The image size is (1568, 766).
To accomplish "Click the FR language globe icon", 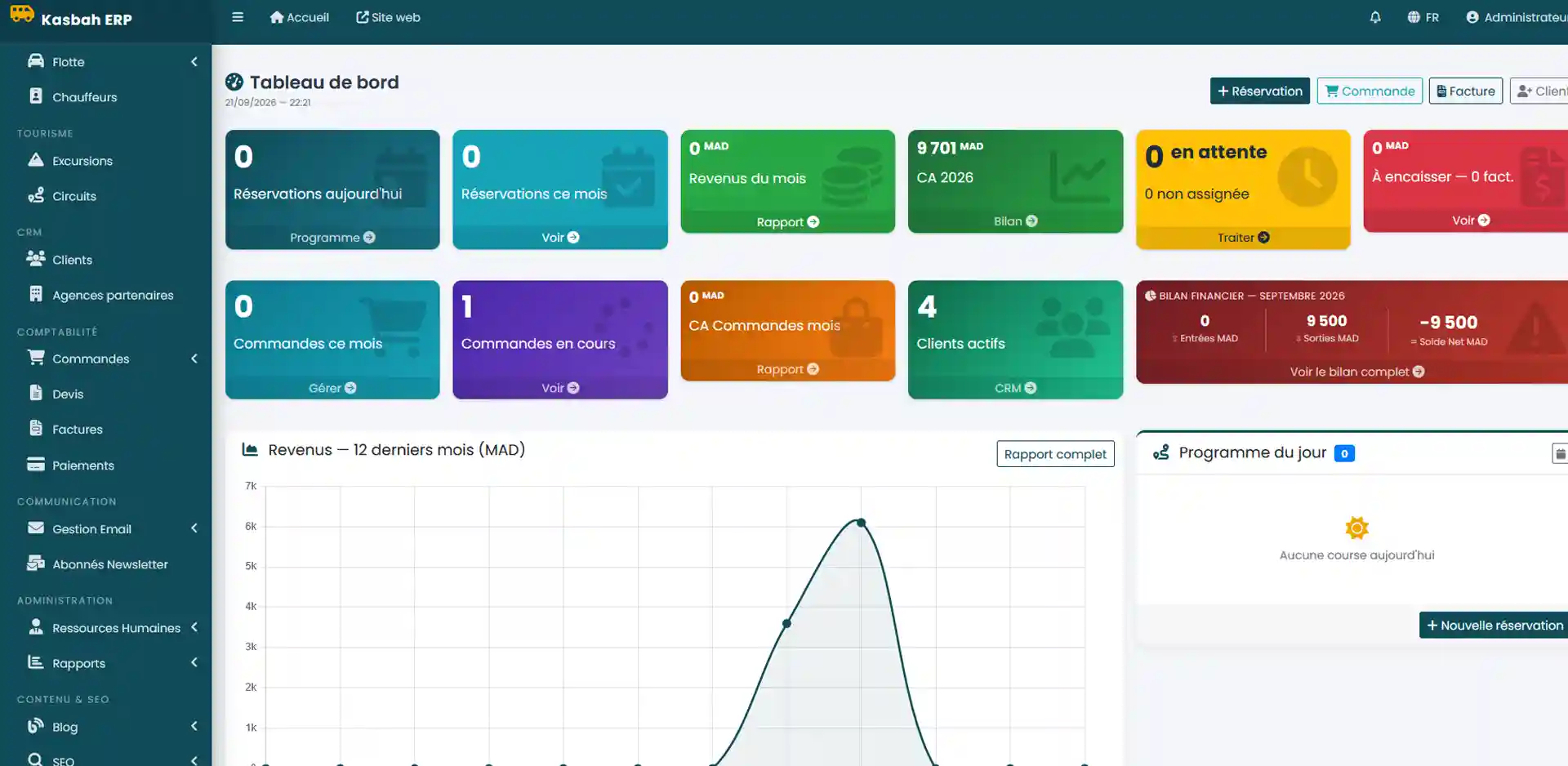I will [1414, 17].
